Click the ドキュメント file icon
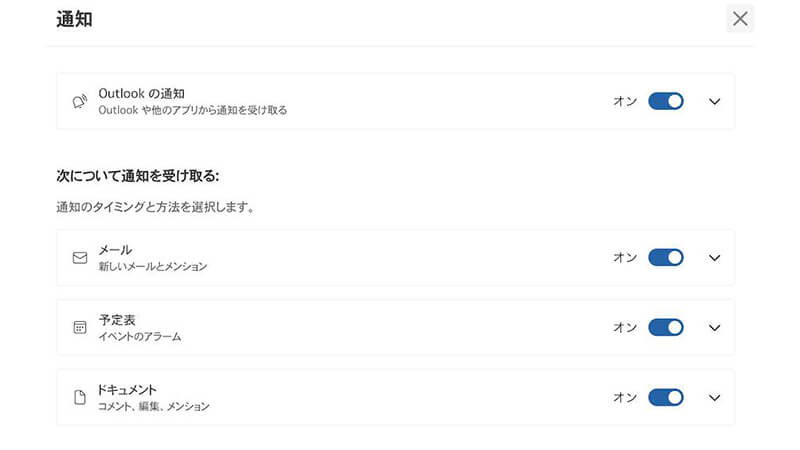The height and width of the screenshot is (450, 800). pos(80,397)
